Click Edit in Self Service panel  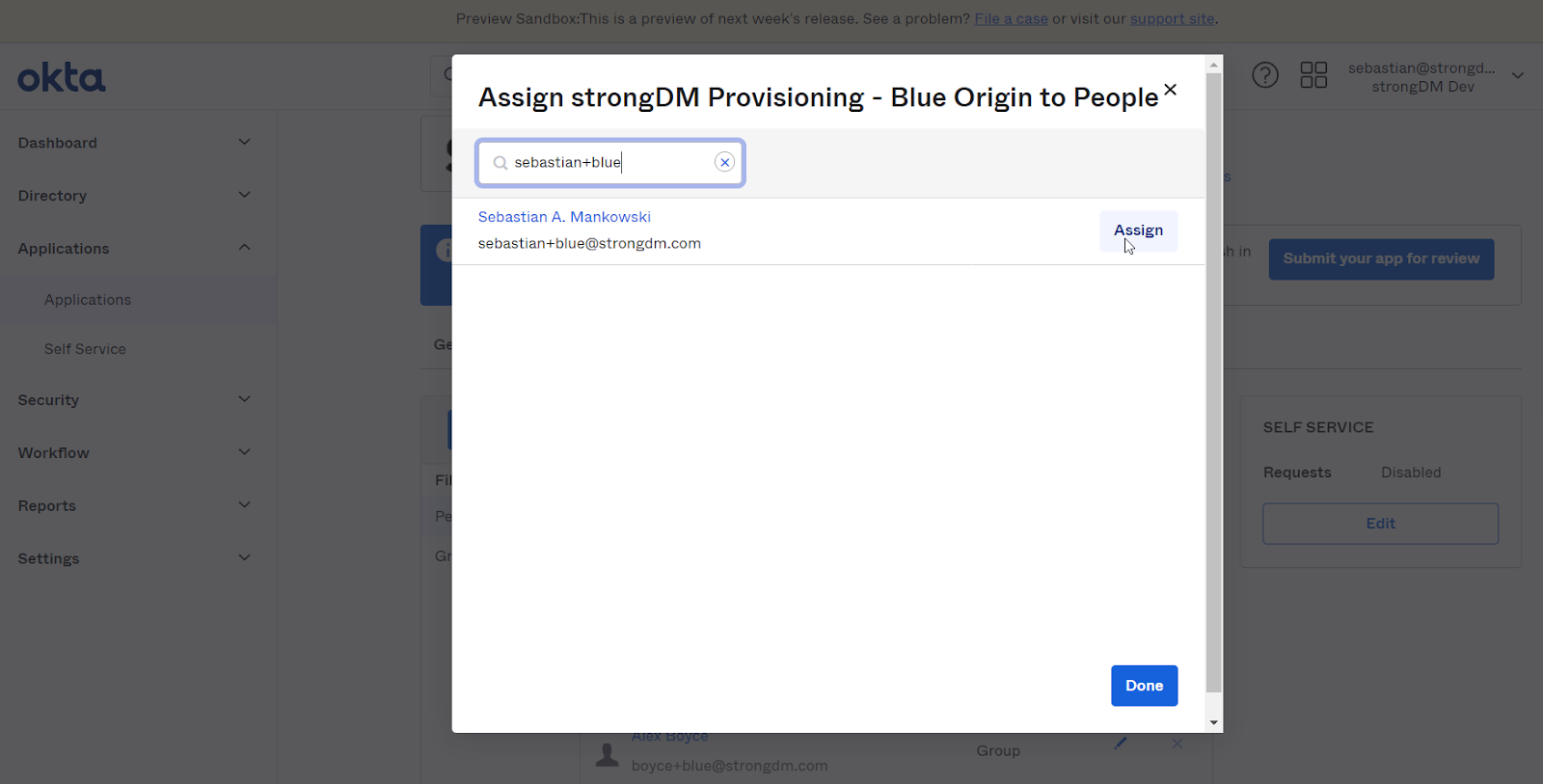1380,524
